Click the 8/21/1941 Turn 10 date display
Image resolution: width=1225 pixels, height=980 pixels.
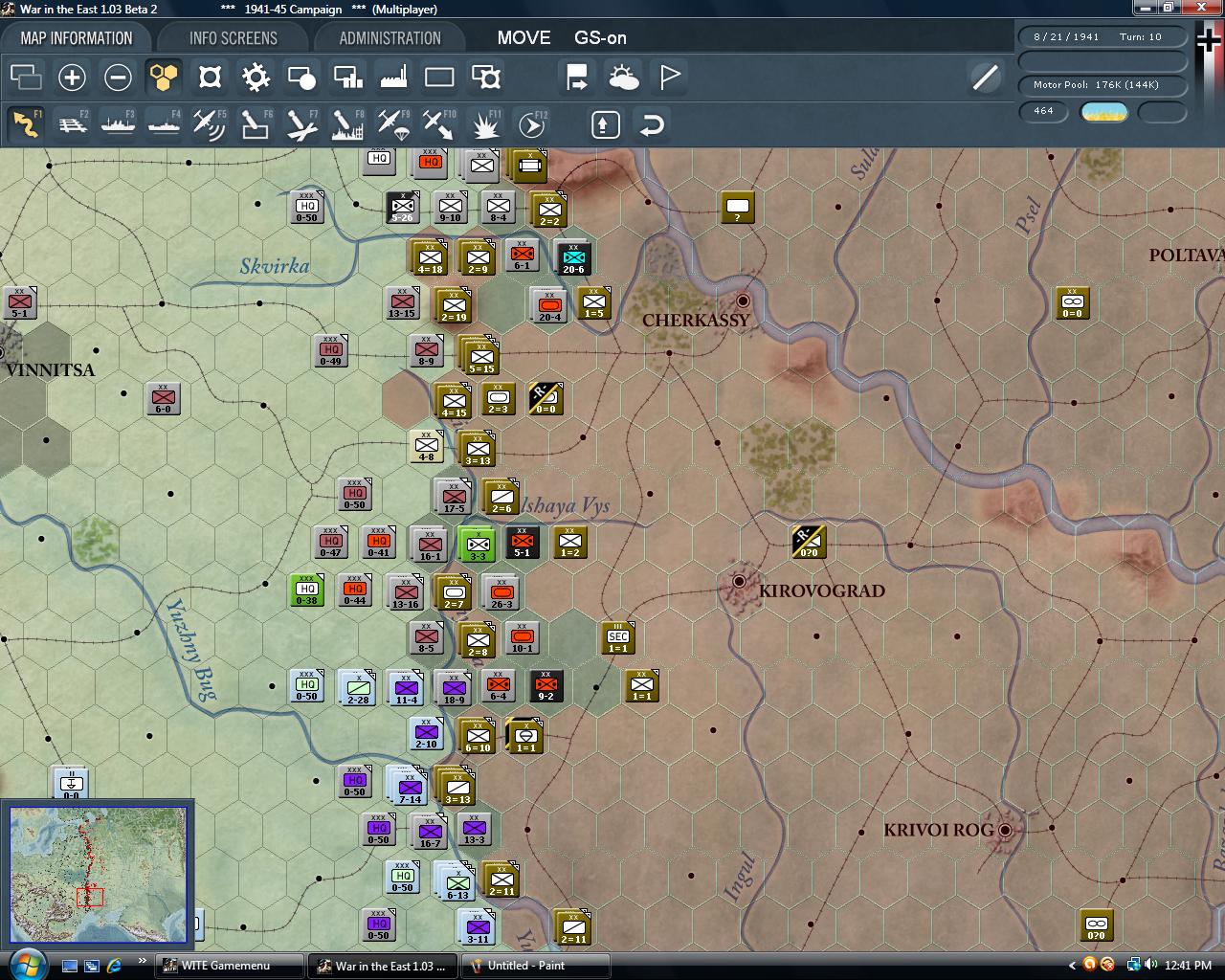1102,37
